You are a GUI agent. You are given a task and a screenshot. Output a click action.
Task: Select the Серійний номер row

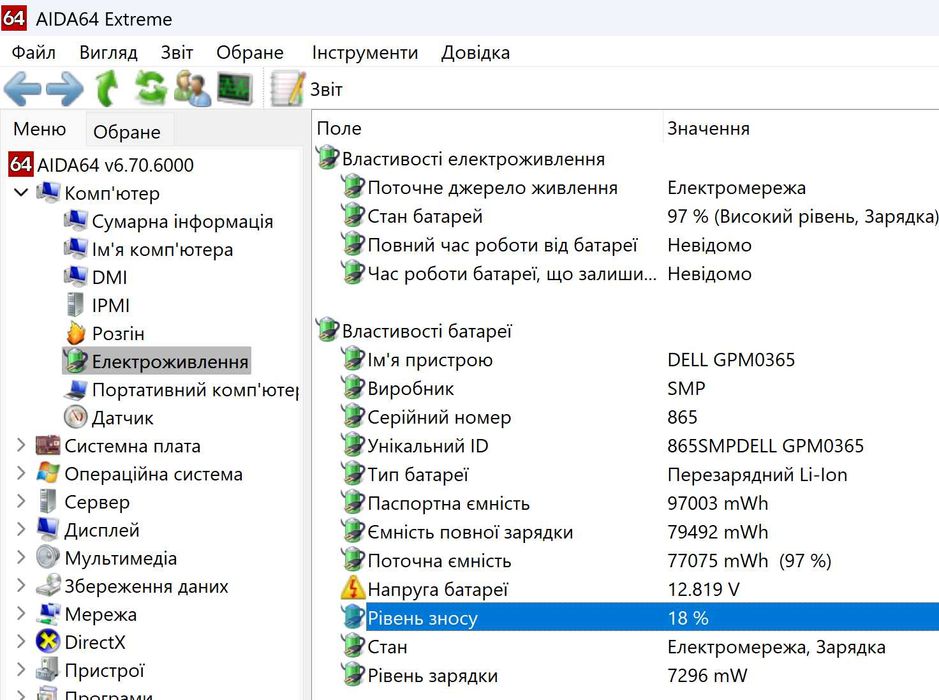(x=640, y=417)
